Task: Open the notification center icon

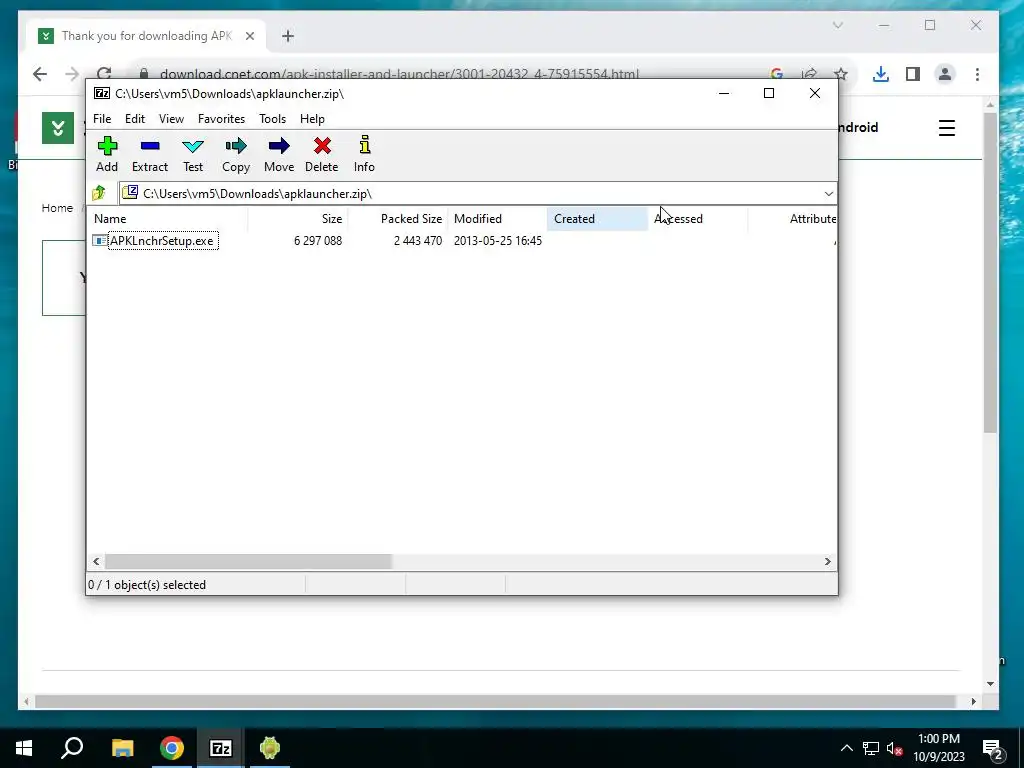Action: click(x=993, y=749)
